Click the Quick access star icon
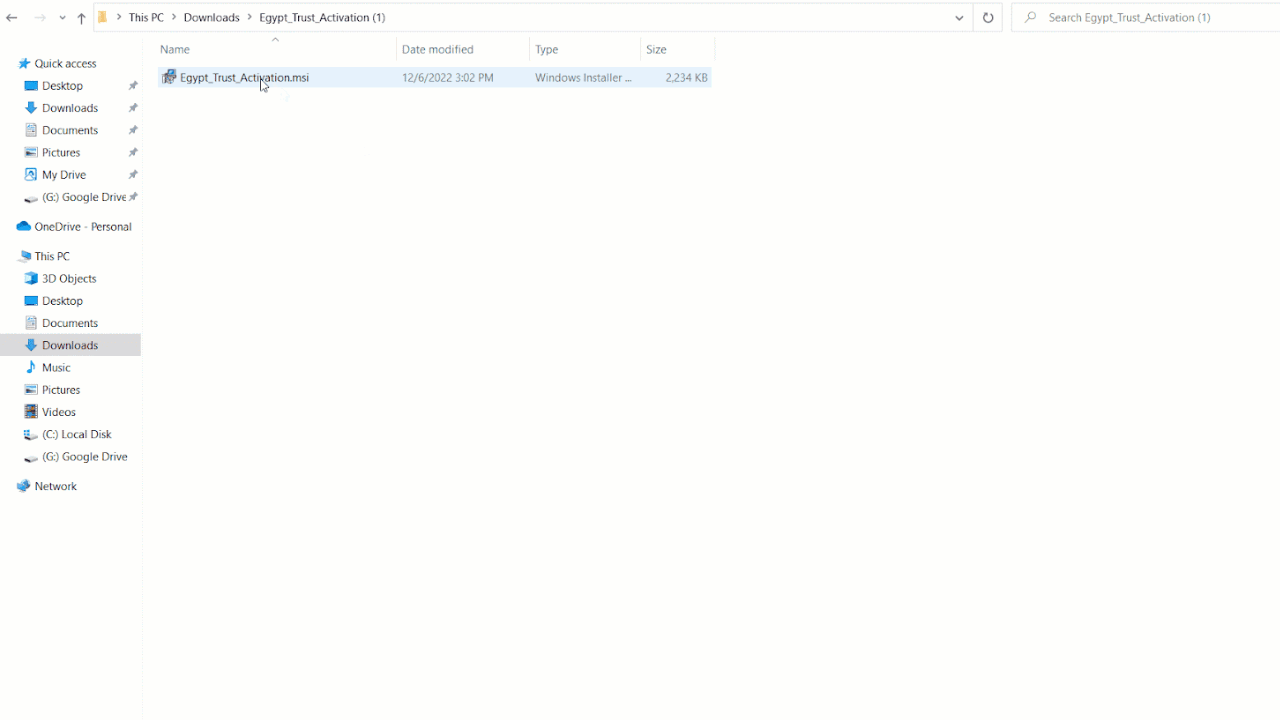 pos(24,64)
